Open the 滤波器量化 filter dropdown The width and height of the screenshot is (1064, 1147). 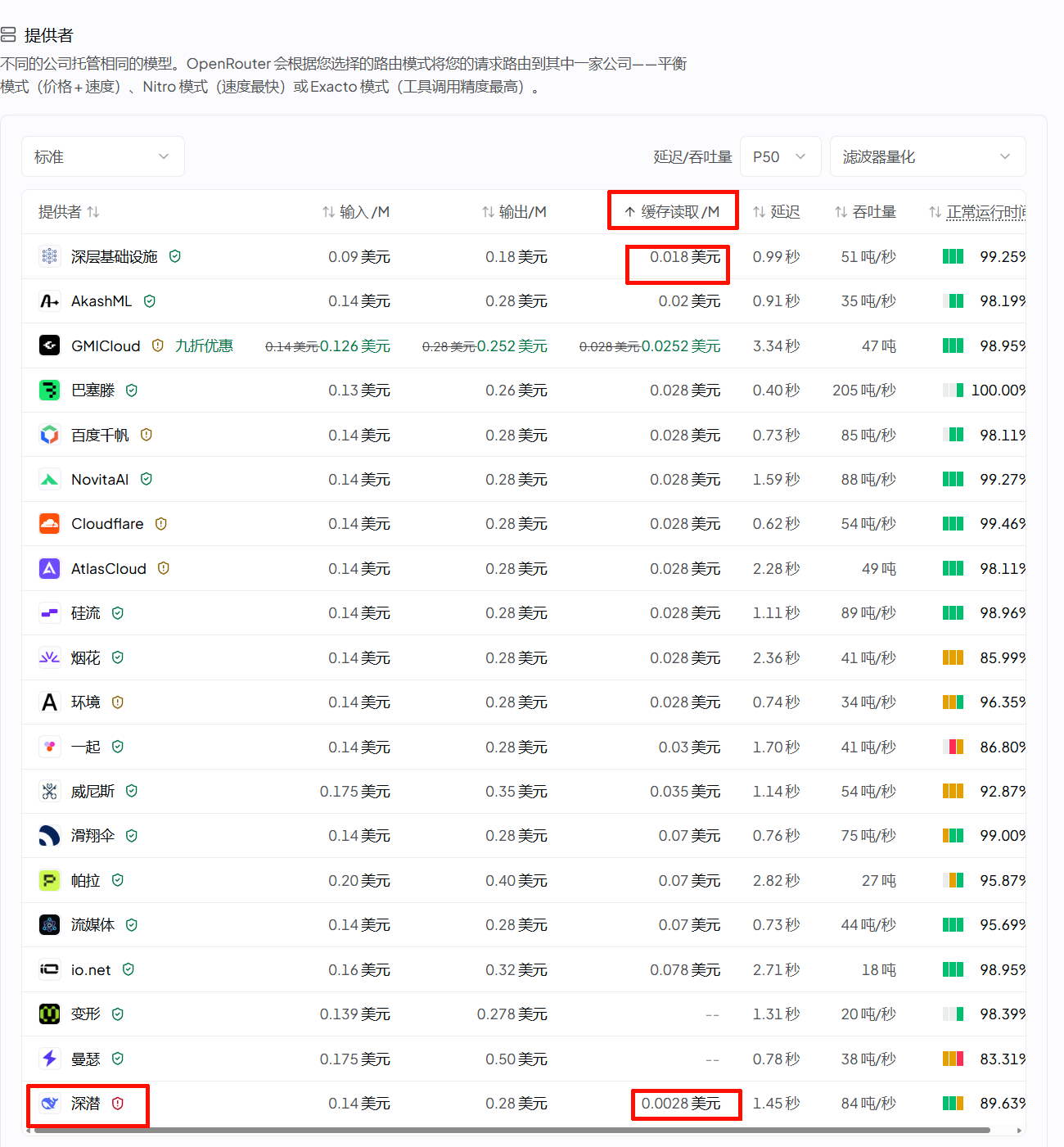tap(927, 156)
